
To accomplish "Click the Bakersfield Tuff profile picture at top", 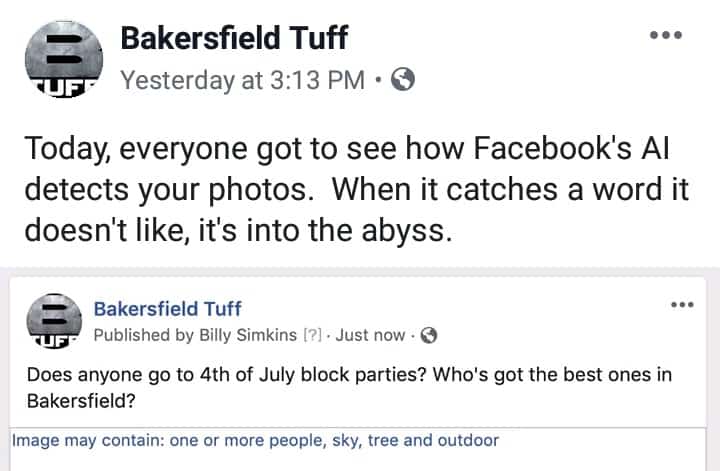I will point(64,59).
